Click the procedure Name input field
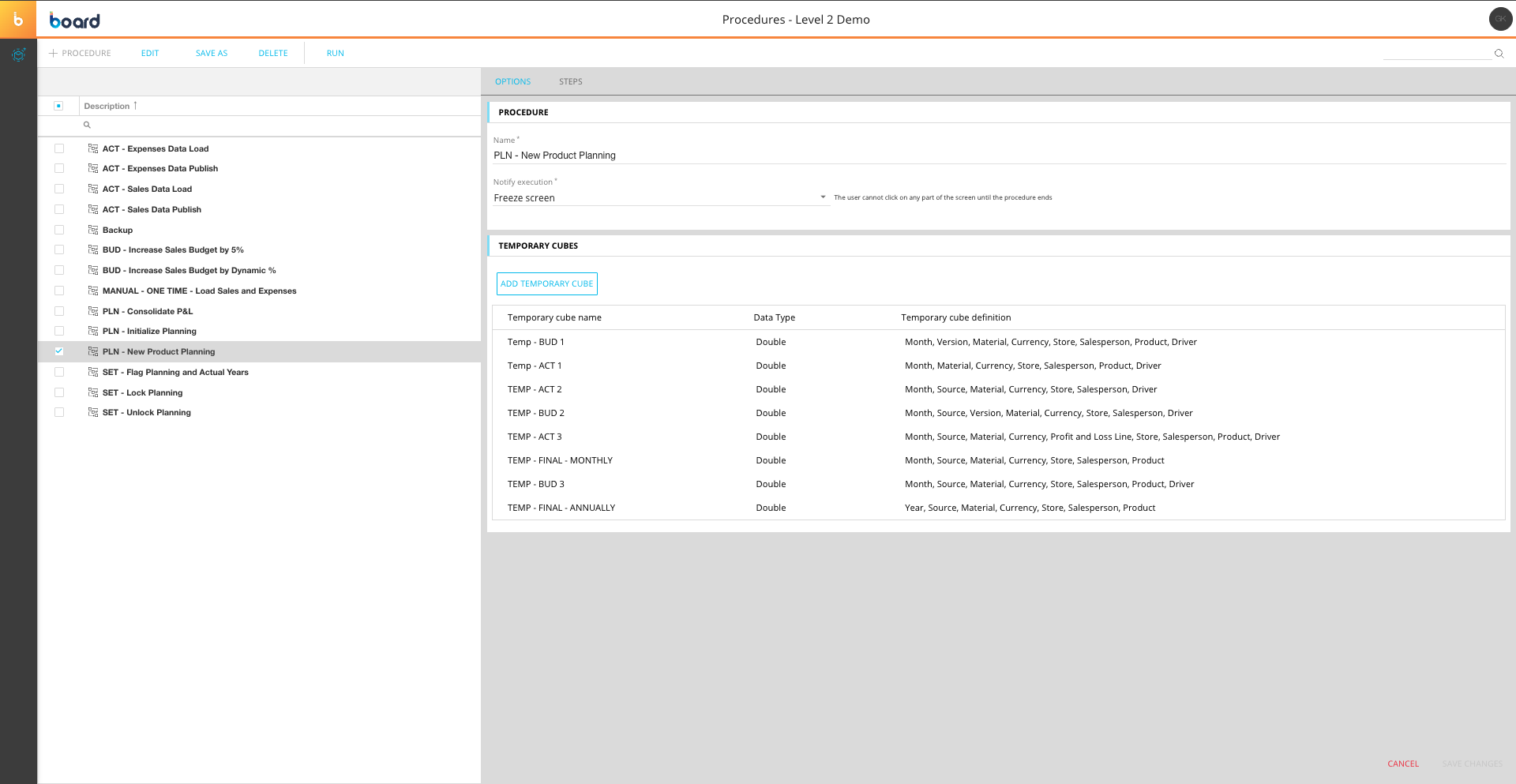The height and width of the screenshot is (784, 1516). click(999, 156)
